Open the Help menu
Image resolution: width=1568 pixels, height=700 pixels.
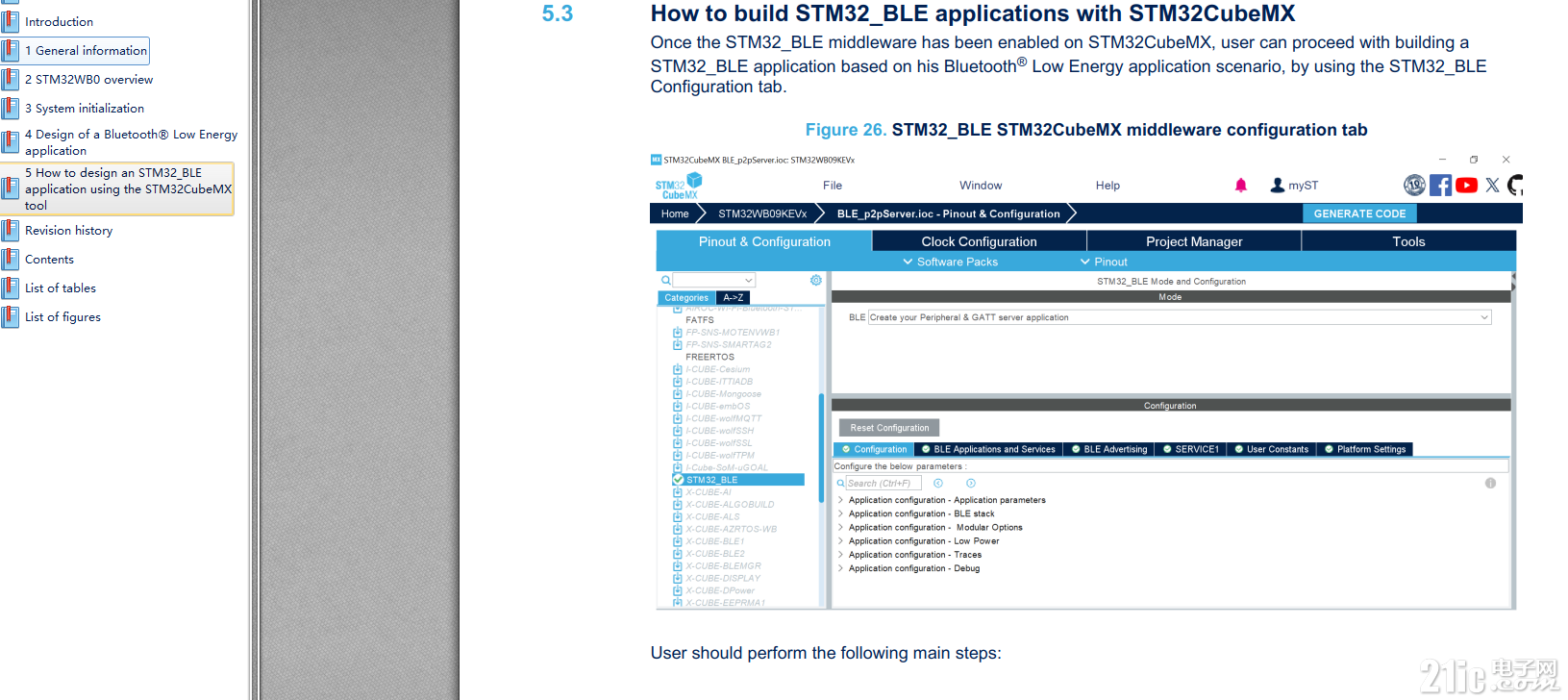[x=1108, y=186]
